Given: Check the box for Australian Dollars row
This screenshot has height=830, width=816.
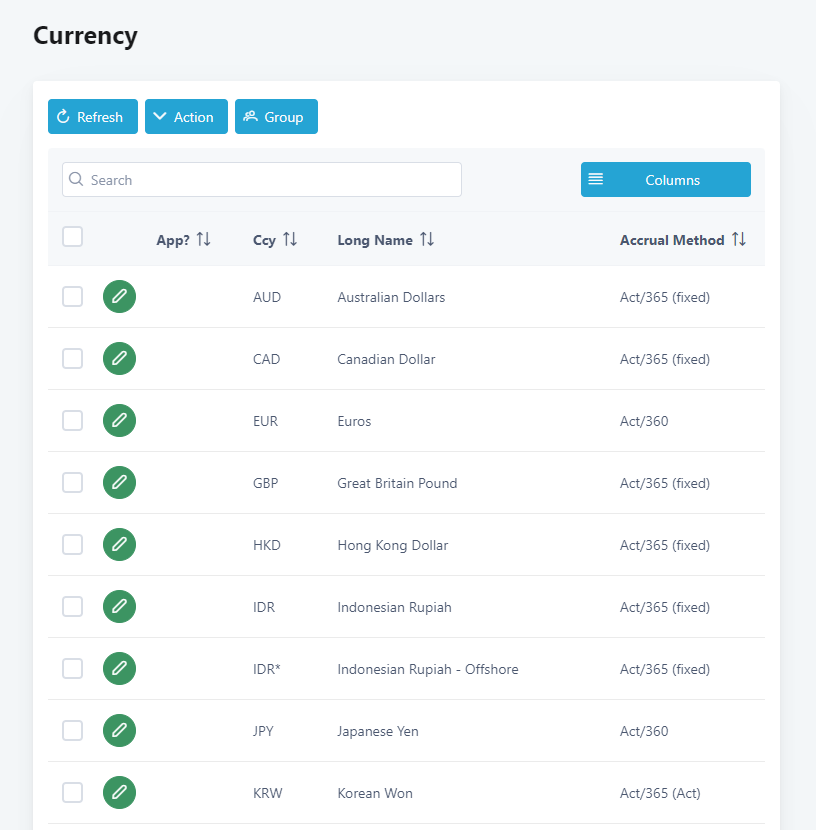Looking at the screenshot, I should [x=72, y=297].
